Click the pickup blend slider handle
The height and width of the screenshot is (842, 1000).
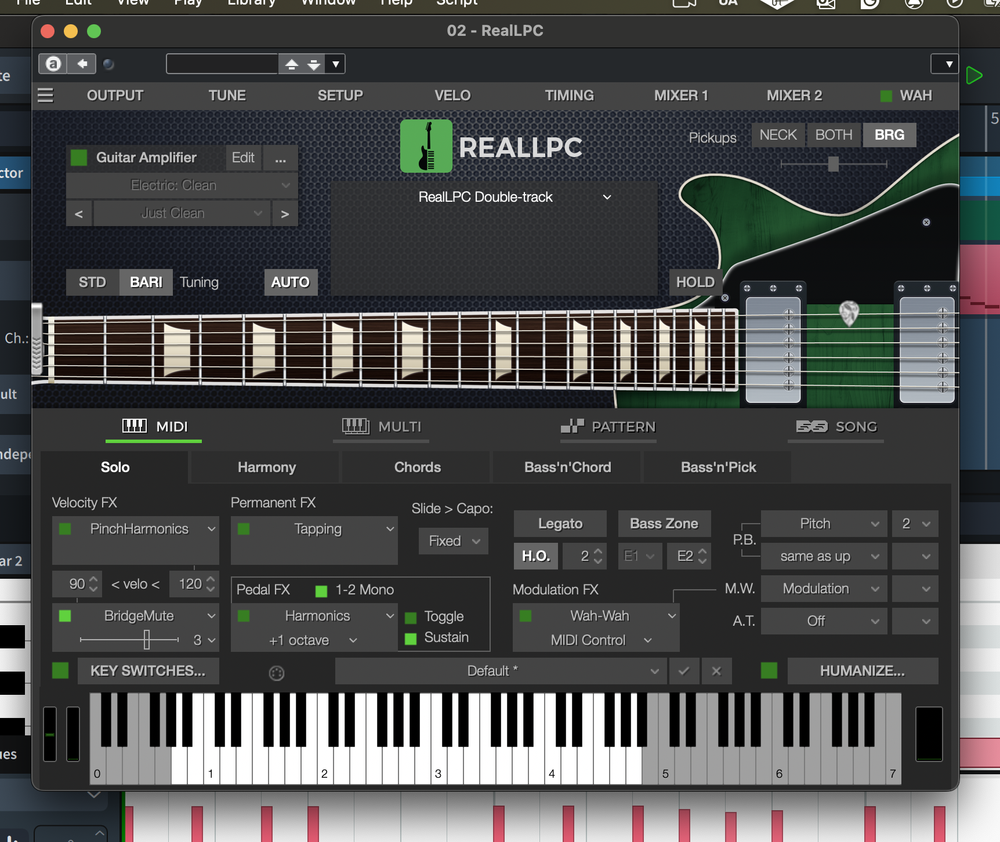[833, 164]
